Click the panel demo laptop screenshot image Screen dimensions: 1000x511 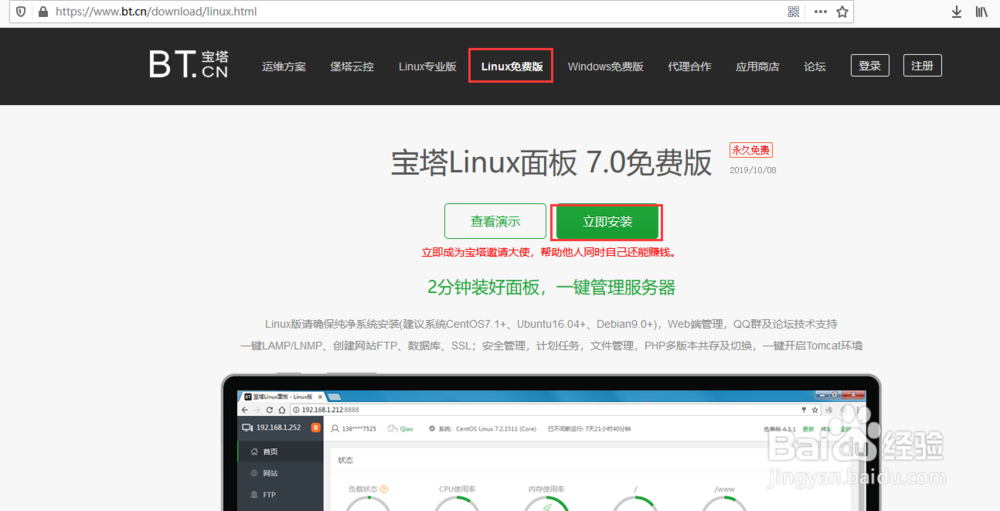pyautogui.click(x=551, y=443)
